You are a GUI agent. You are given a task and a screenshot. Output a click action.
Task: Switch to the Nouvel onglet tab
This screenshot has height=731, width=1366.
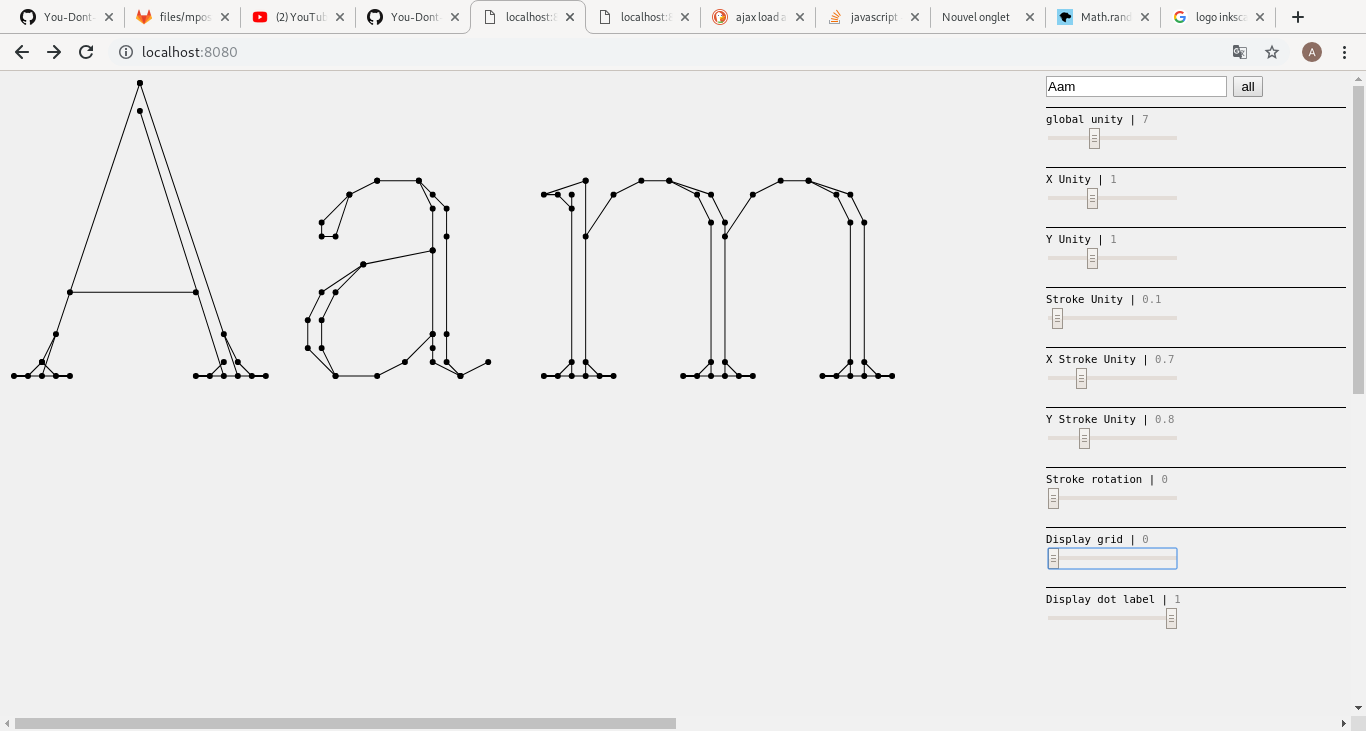[x=975, y=17]
